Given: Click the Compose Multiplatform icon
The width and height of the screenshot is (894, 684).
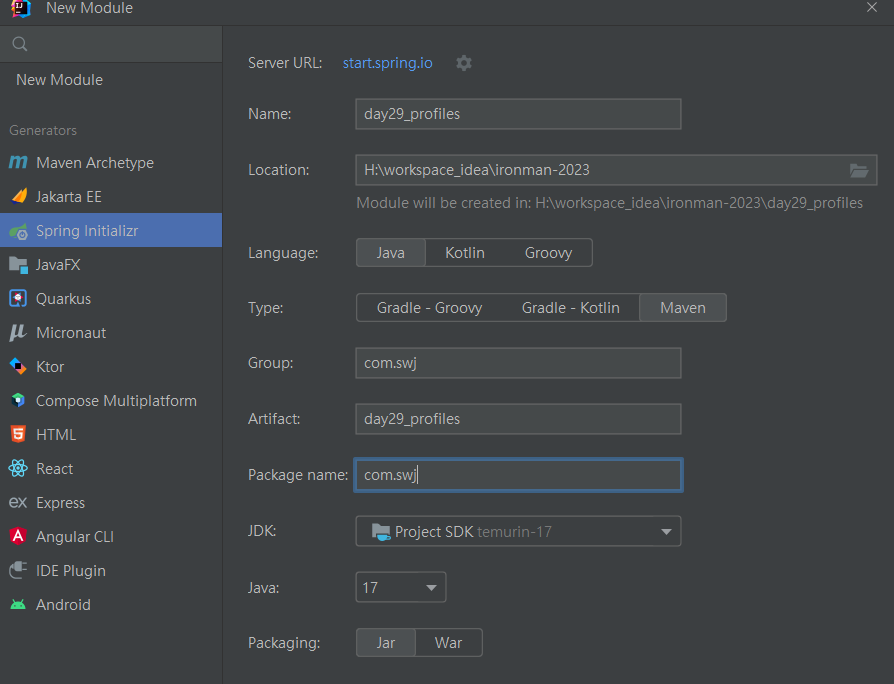Looking at the screenshot, I should coord(18,401).
